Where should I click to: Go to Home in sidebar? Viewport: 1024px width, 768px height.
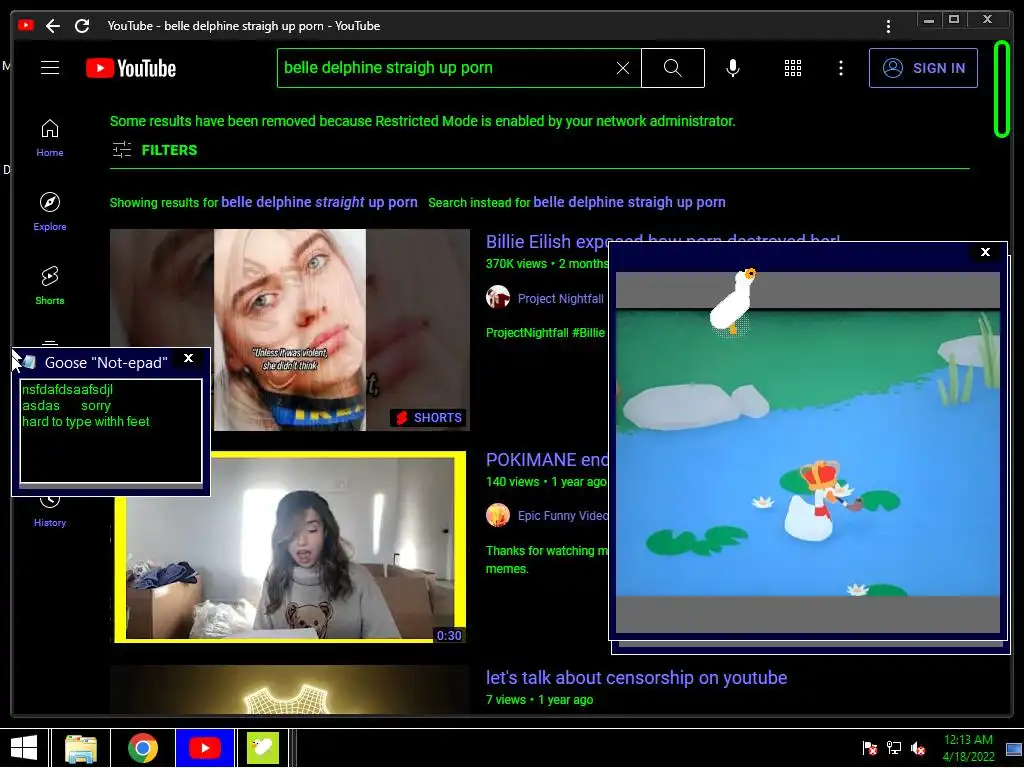point(50,138)
